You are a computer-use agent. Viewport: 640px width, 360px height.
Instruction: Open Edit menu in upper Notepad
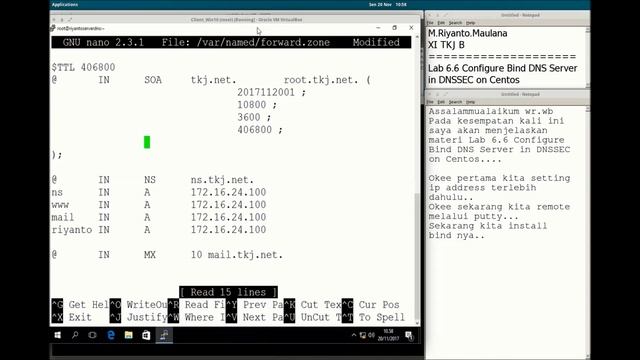pos(441,23)
